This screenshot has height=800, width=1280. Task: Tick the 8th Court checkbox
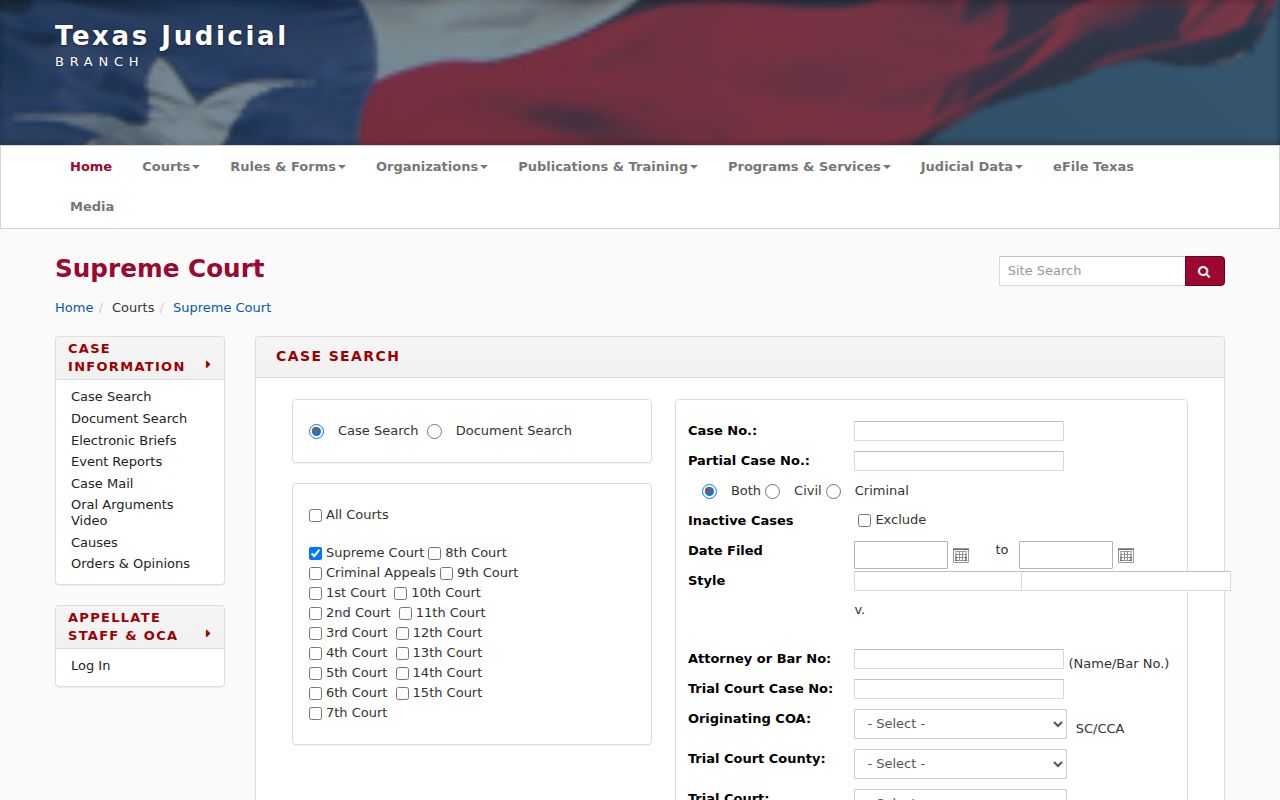pos(434,553)
